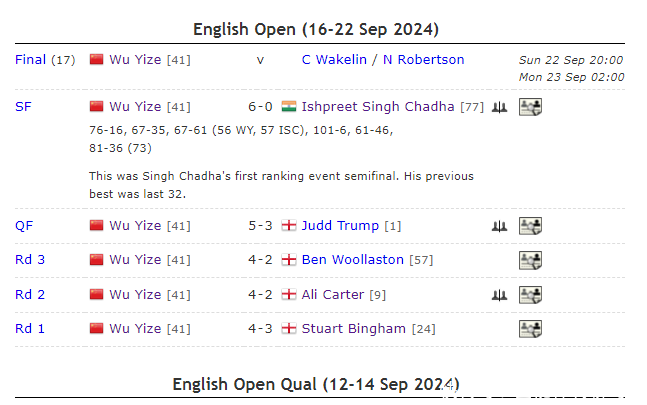Click Wu Yize in the Final row
This screenshot has width=647, height=405.
tap(135, 60)
